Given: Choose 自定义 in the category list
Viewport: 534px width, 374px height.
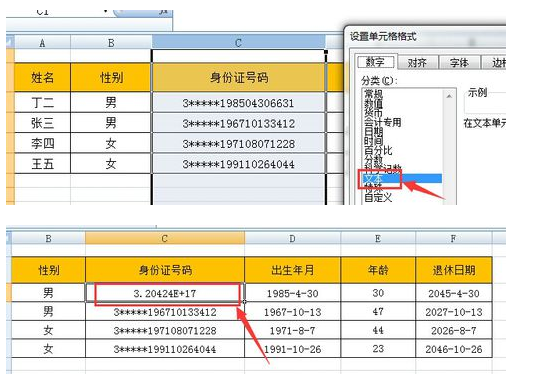Looking at the screenshot, I should coord(378,197).
